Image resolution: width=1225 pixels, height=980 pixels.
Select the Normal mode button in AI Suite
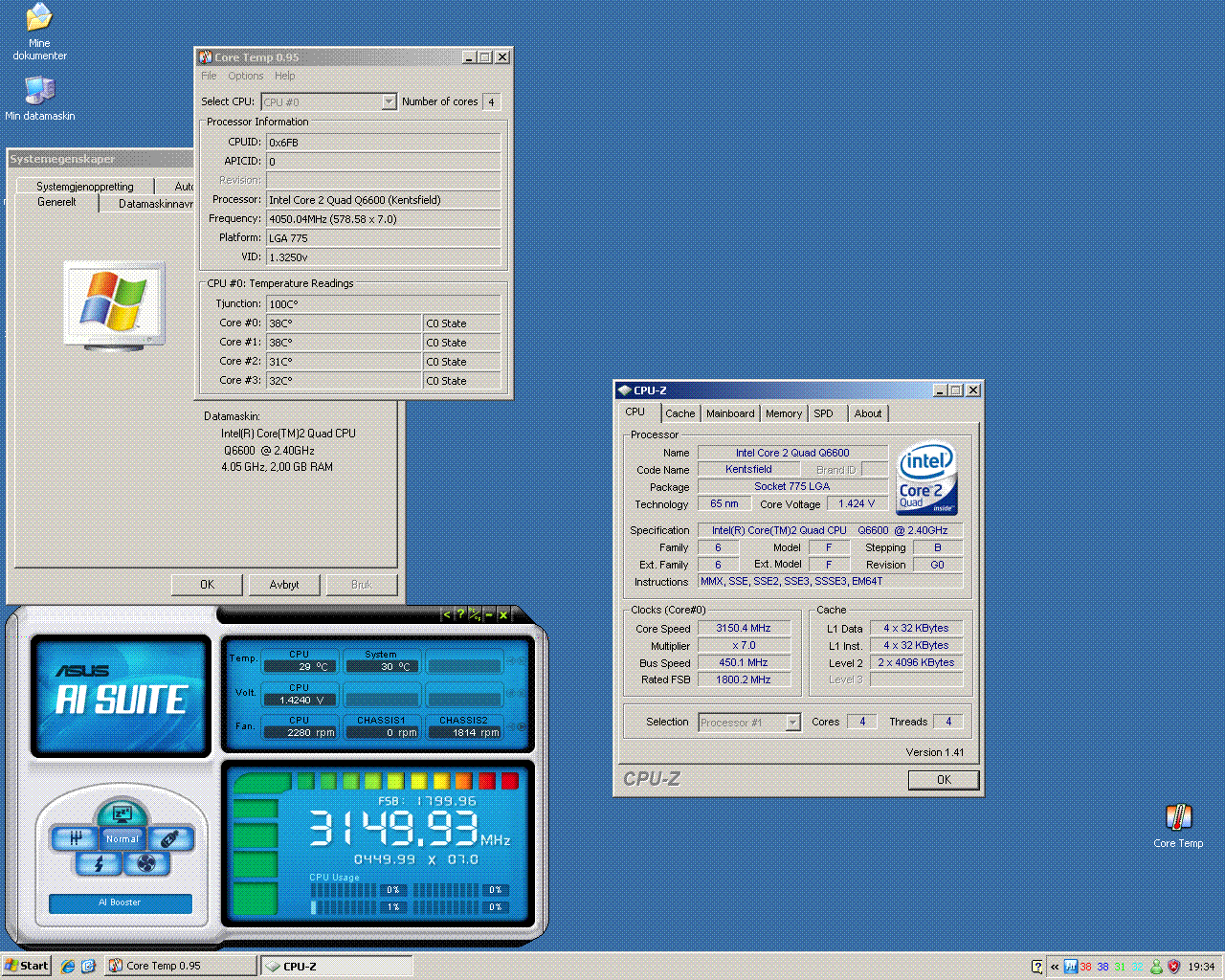click(122, 838)
